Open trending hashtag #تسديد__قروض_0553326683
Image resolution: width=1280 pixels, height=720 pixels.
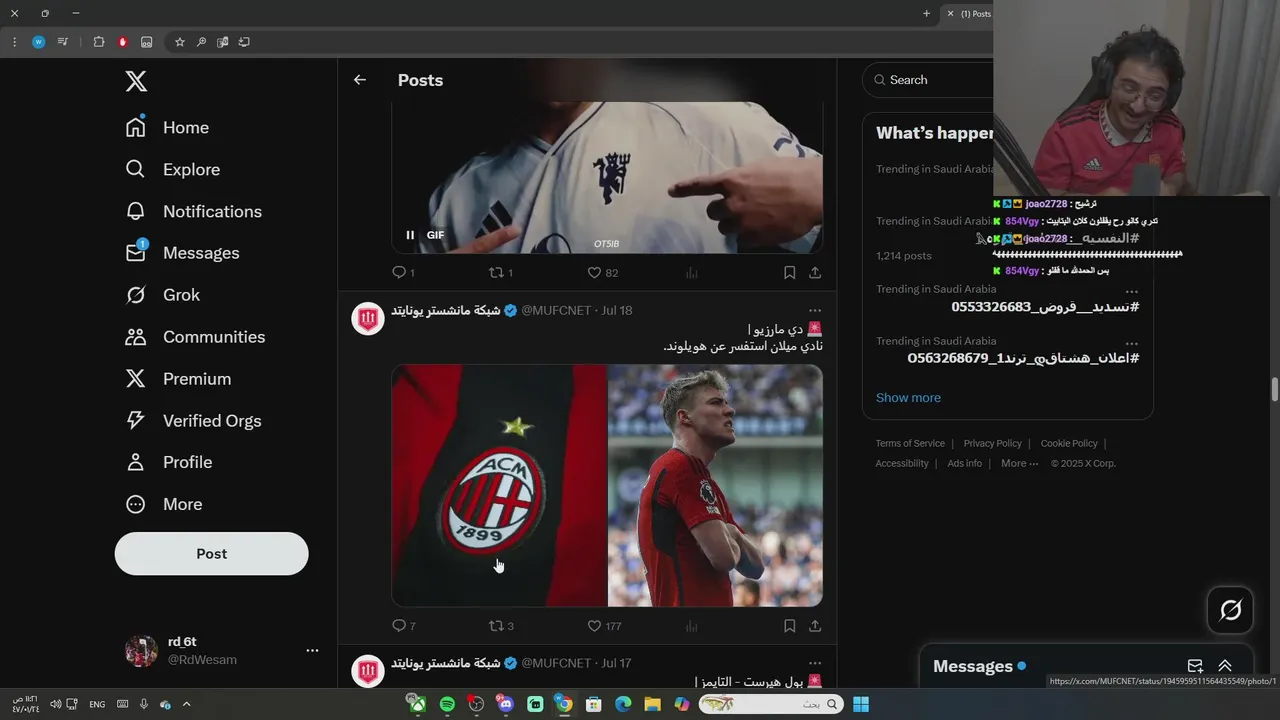click(1045, 307)
